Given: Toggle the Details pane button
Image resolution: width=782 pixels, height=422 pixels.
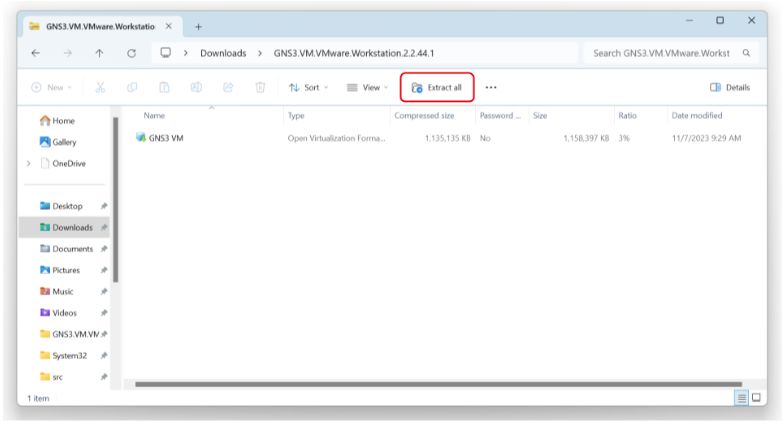Looking at the screenshot, I should pyautogui.click(x=730, y=87).
